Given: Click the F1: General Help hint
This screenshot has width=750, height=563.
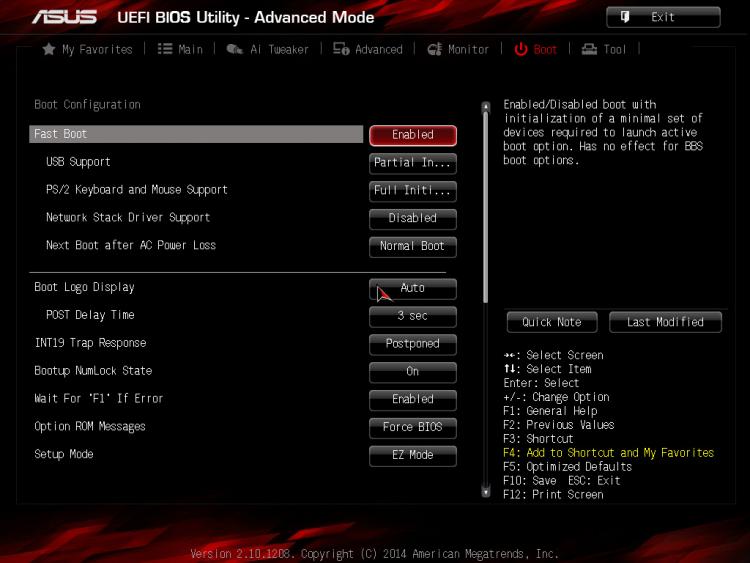Looking at the screenshot, I should click(550, 411).
